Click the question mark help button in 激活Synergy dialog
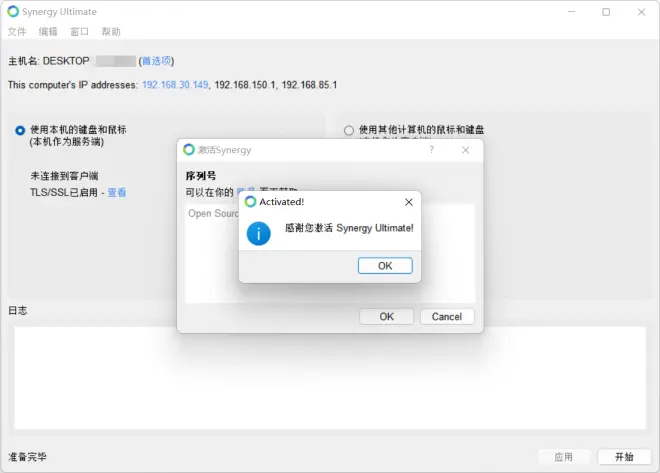Viewport: 660px width, 473px height. click(x=431, y=150)
